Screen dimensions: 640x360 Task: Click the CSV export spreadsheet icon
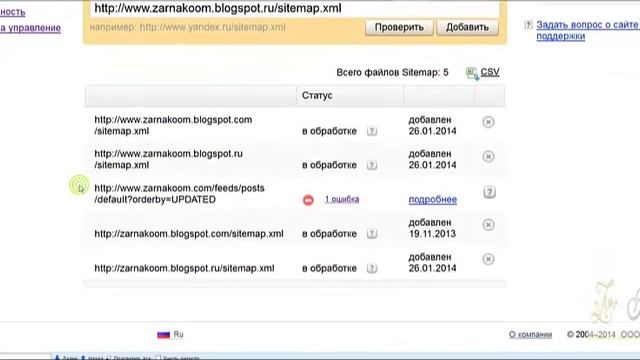(472, 73)
